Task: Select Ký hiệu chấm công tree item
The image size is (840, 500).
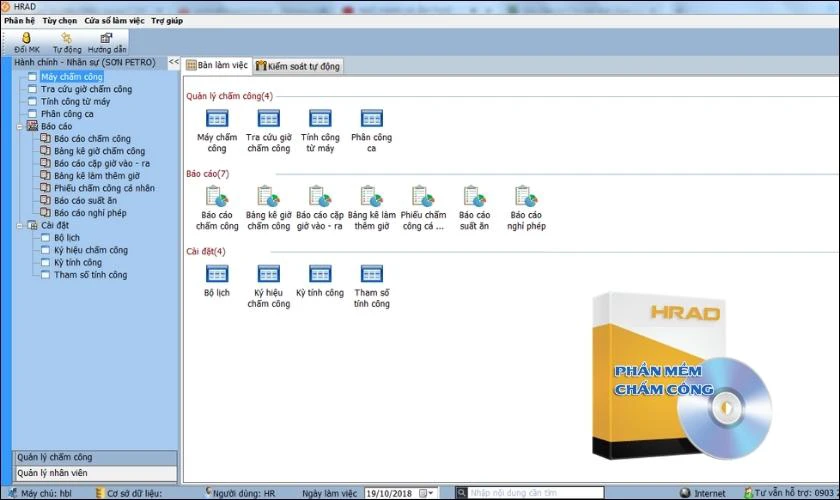Action: [x=91, y=250]
